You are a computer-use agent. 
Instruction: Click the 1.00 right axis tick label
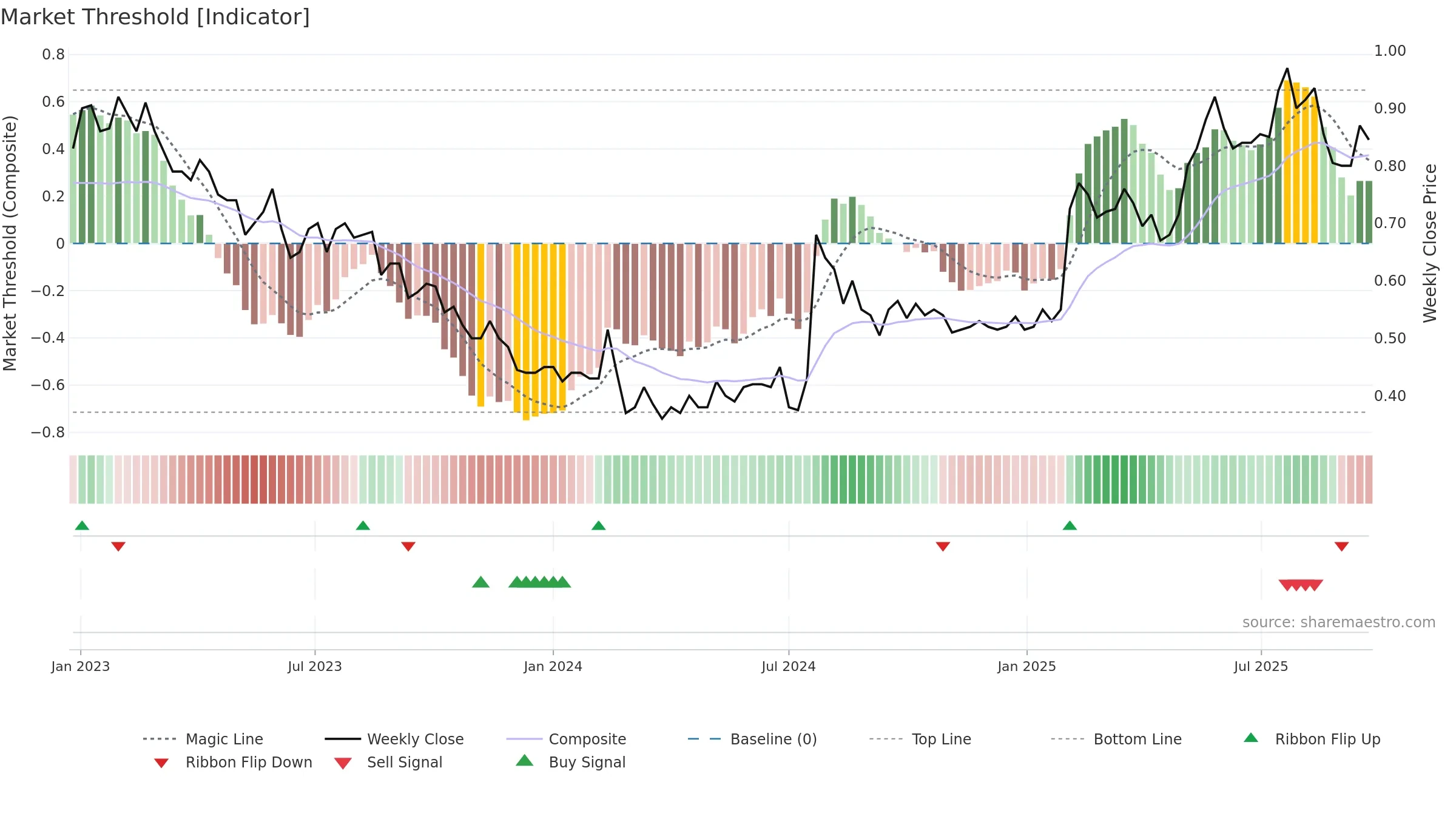(x=1390, y=51)
